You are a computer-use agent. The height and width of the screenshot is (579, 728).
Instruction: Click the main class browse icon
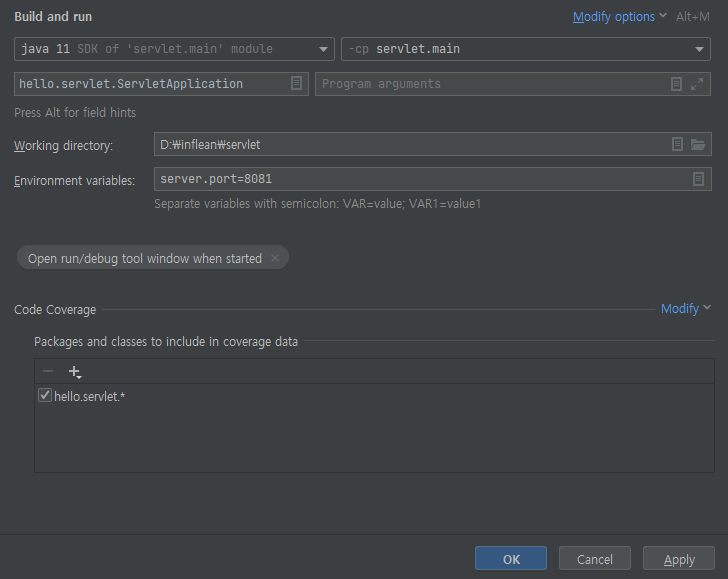tap(296, 84)
